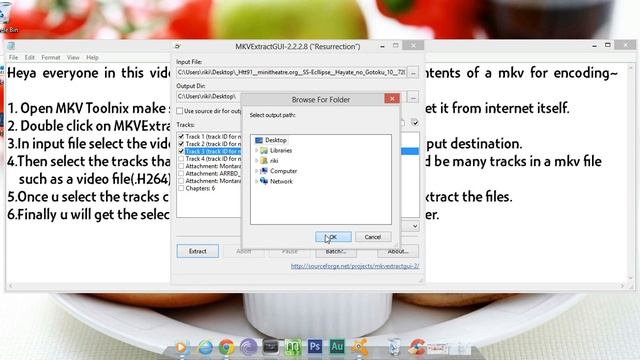The image size is (640, 360).
Task: Expand the Network tree node
Action: [x=256, y=181]
